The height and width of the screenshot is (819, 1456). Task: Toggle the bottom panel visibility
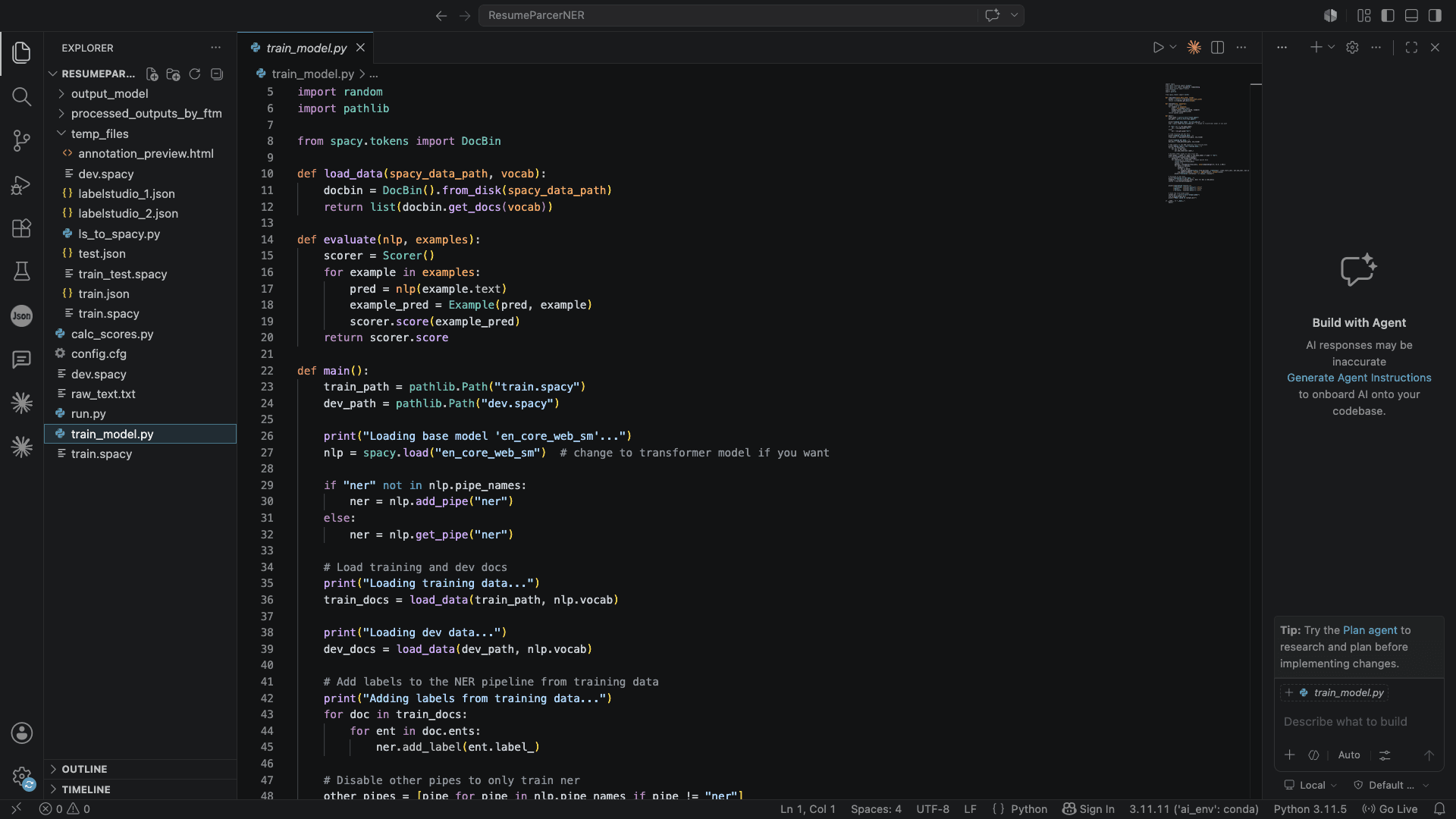[x=1411, y=15]
